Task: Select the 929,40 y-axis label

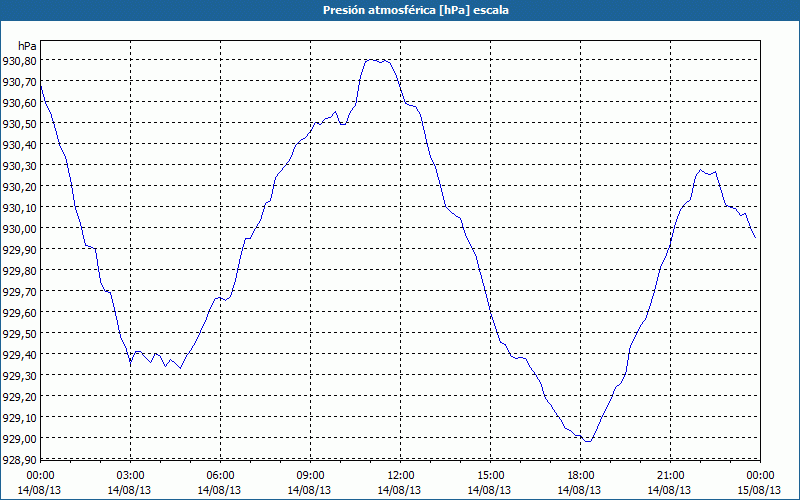Action: (x=19, y=354)
